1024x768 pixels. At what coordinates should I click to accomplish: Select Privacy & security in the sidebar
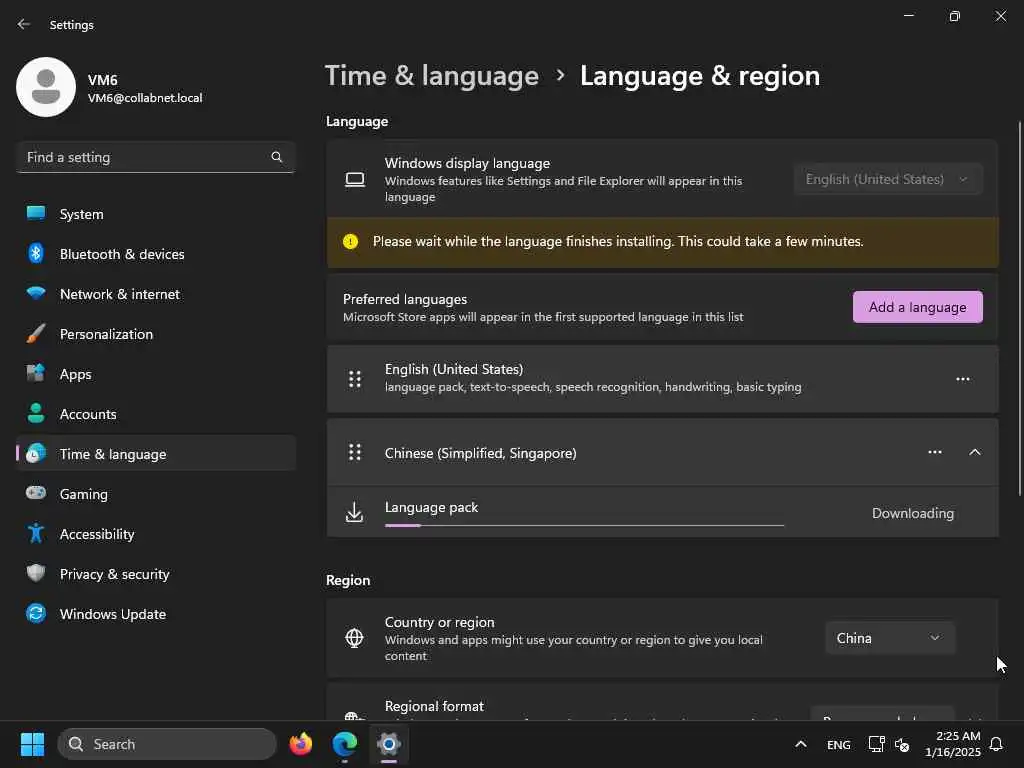156,573
